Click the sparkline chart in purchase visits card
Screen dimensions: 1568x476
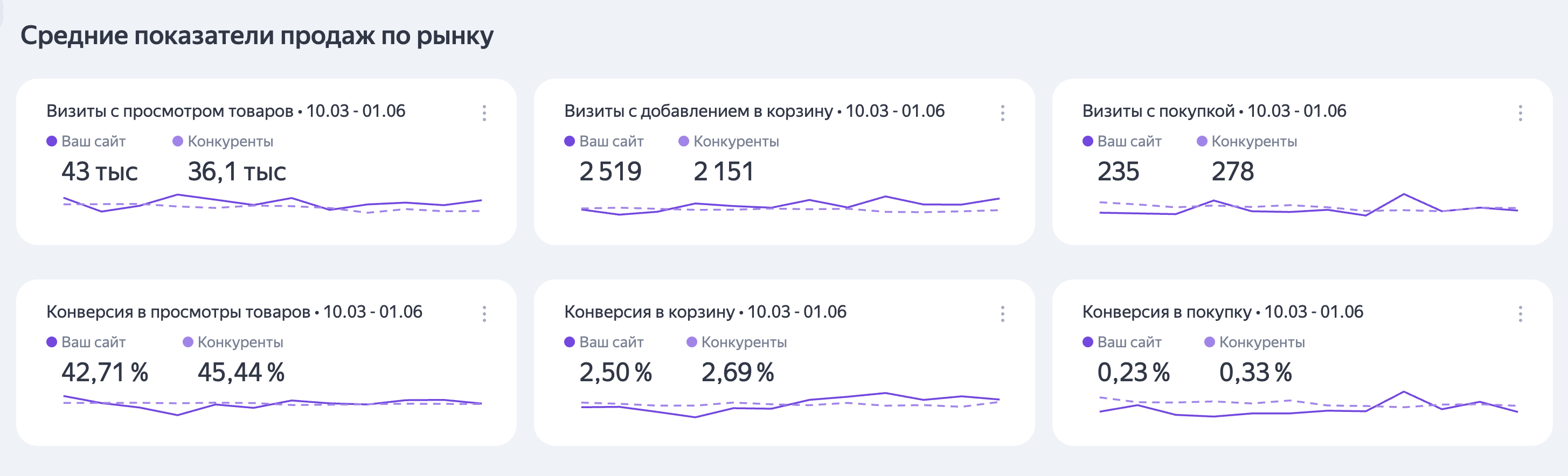[1309, 207]
